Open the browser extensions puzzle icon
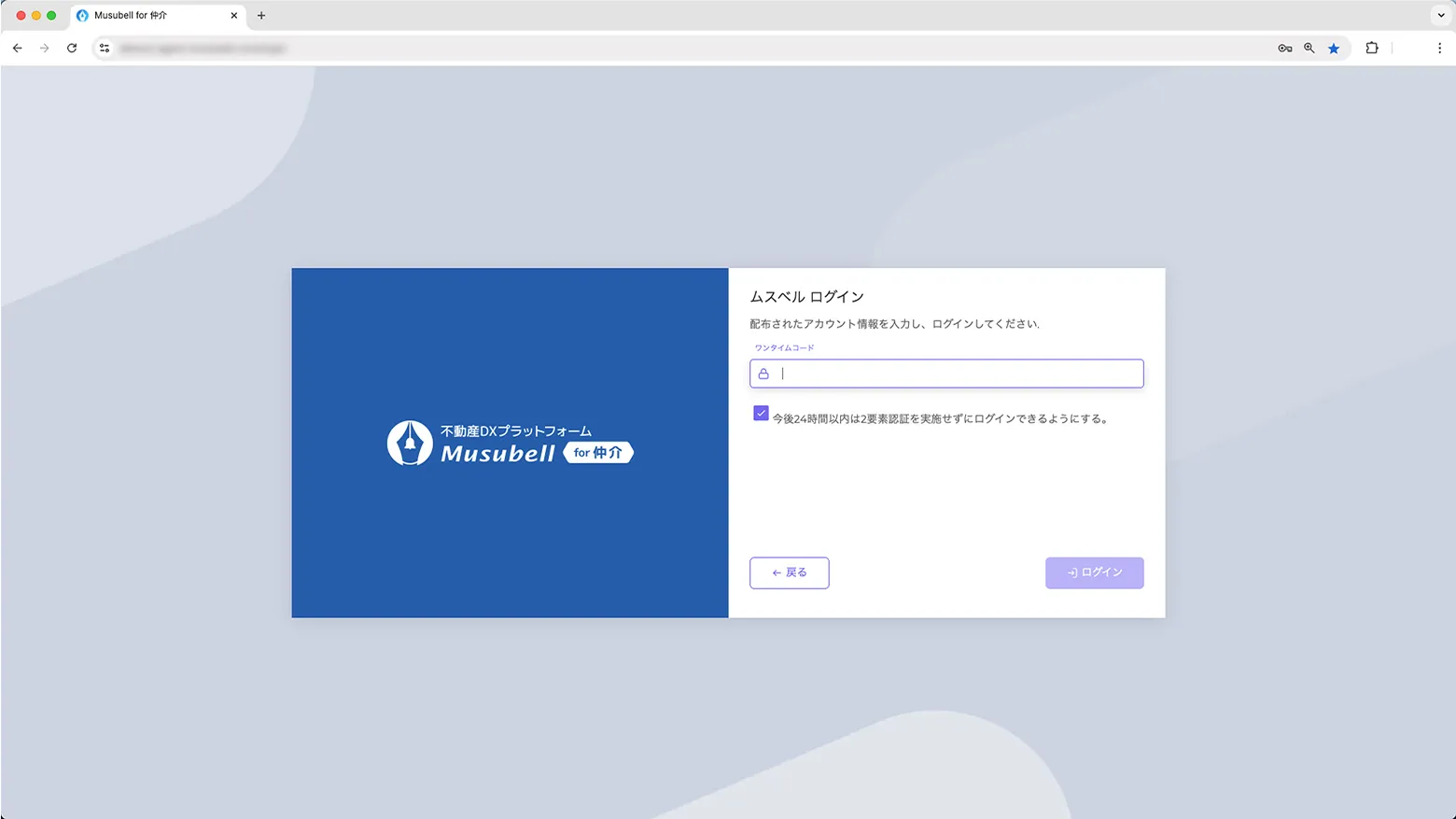 tap(1372, 48)
